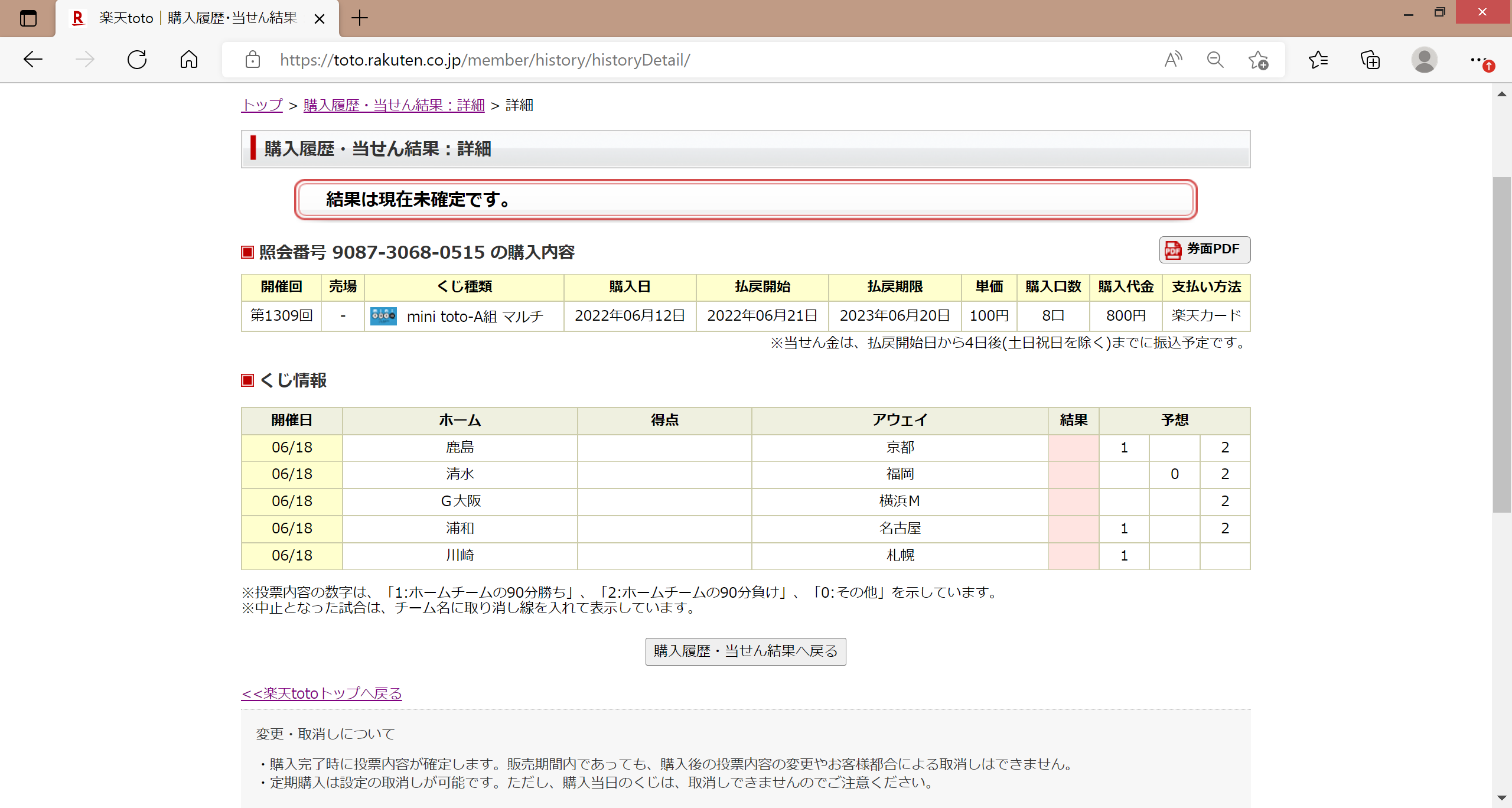1512x808 pixels.
Task: Click prediction 0 in 清水 row
Action: click(x=1174, y=474)
